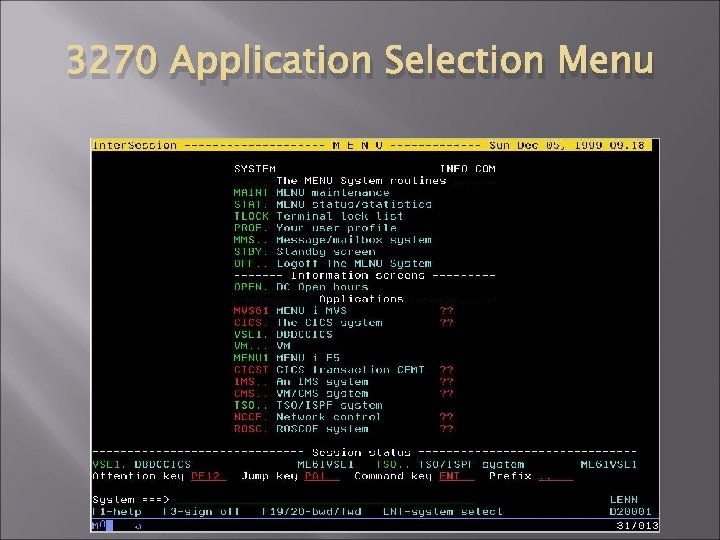Click F1-help function key label

pyautogui.click(x=117, y=512)
